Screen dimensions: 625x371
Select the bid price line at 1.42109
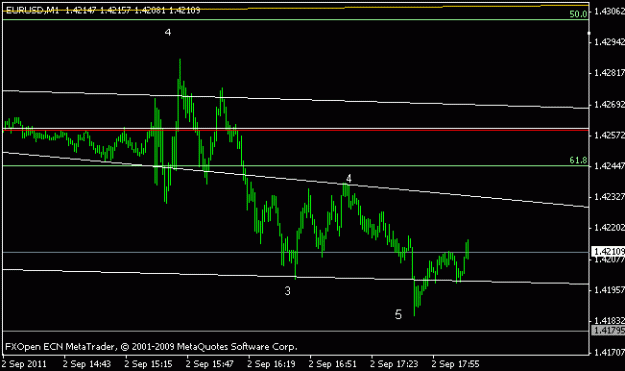[296, 252]
